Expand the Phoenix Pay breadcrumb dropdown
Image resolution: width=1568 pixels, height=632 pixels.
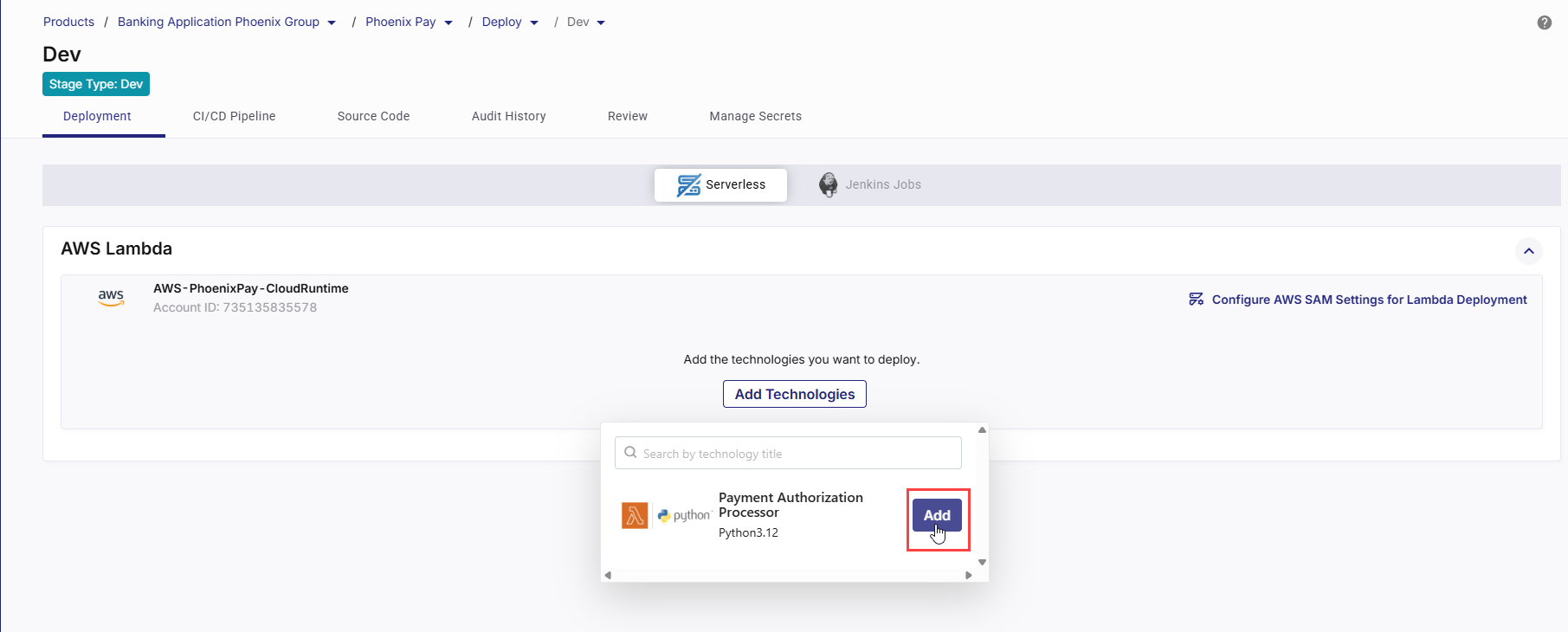(x=448, y=23)
